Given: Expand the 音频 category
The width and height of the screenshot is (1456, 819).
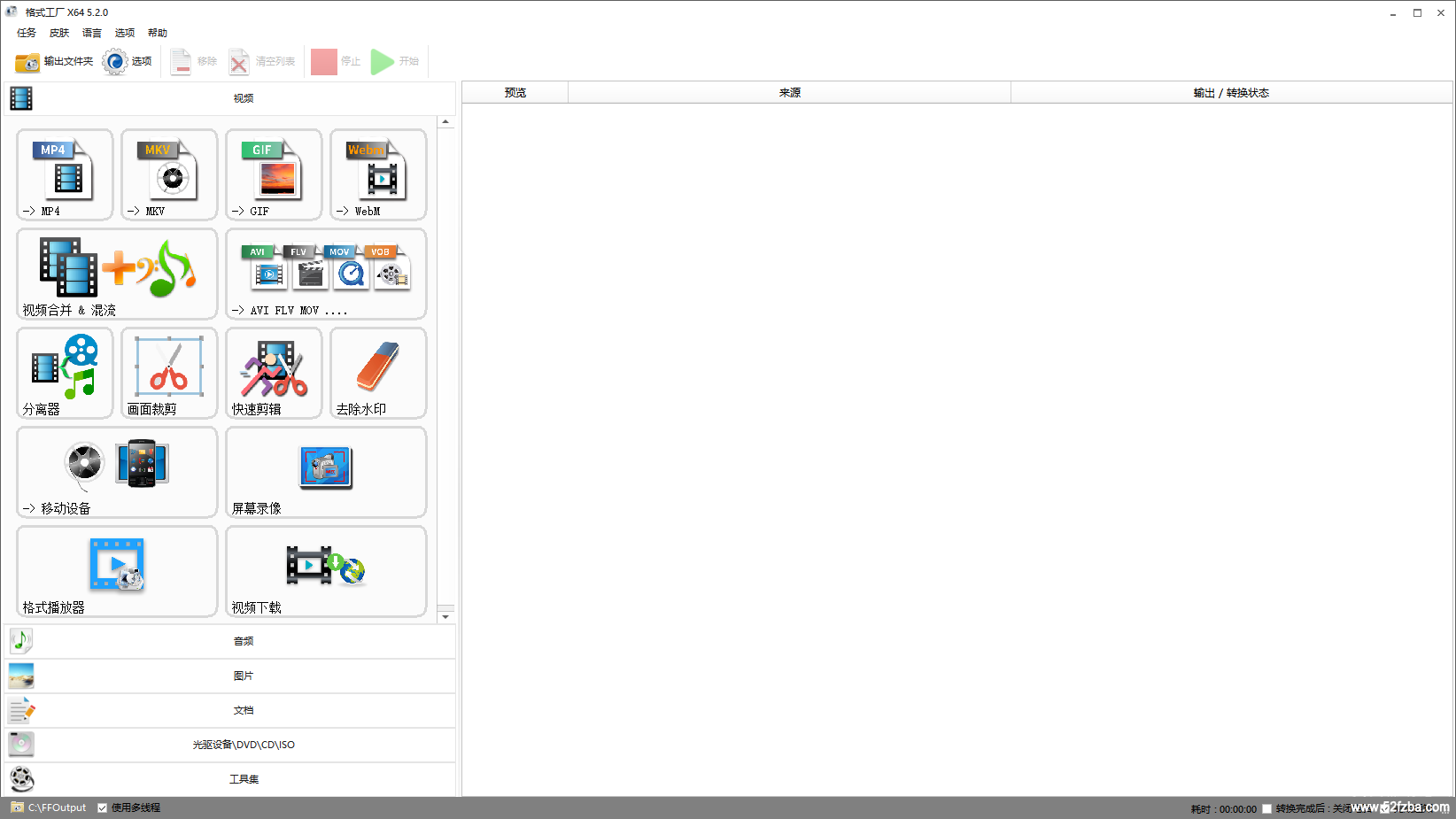Looking at the screenshot, I should point(230,641).
